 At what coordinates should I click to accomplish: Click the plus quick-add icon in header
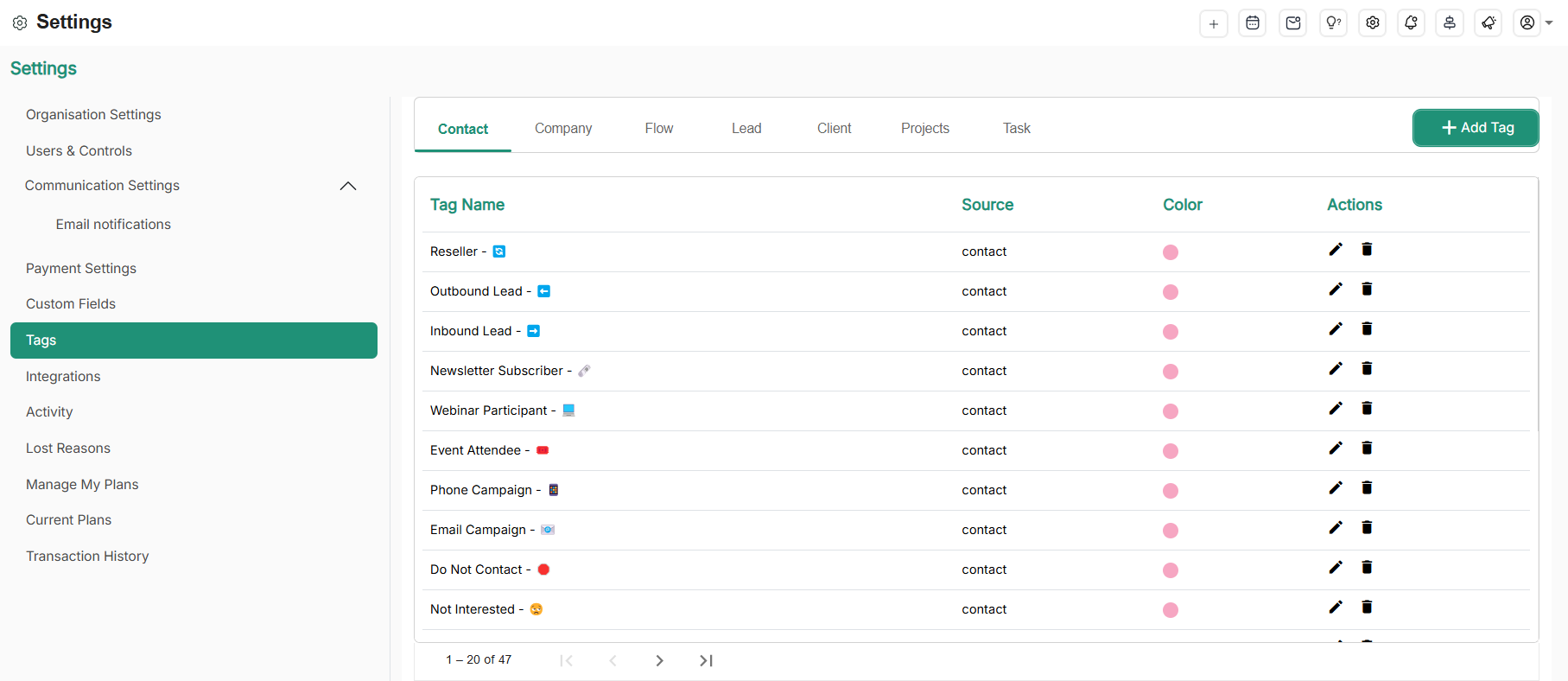(1213, 23)
